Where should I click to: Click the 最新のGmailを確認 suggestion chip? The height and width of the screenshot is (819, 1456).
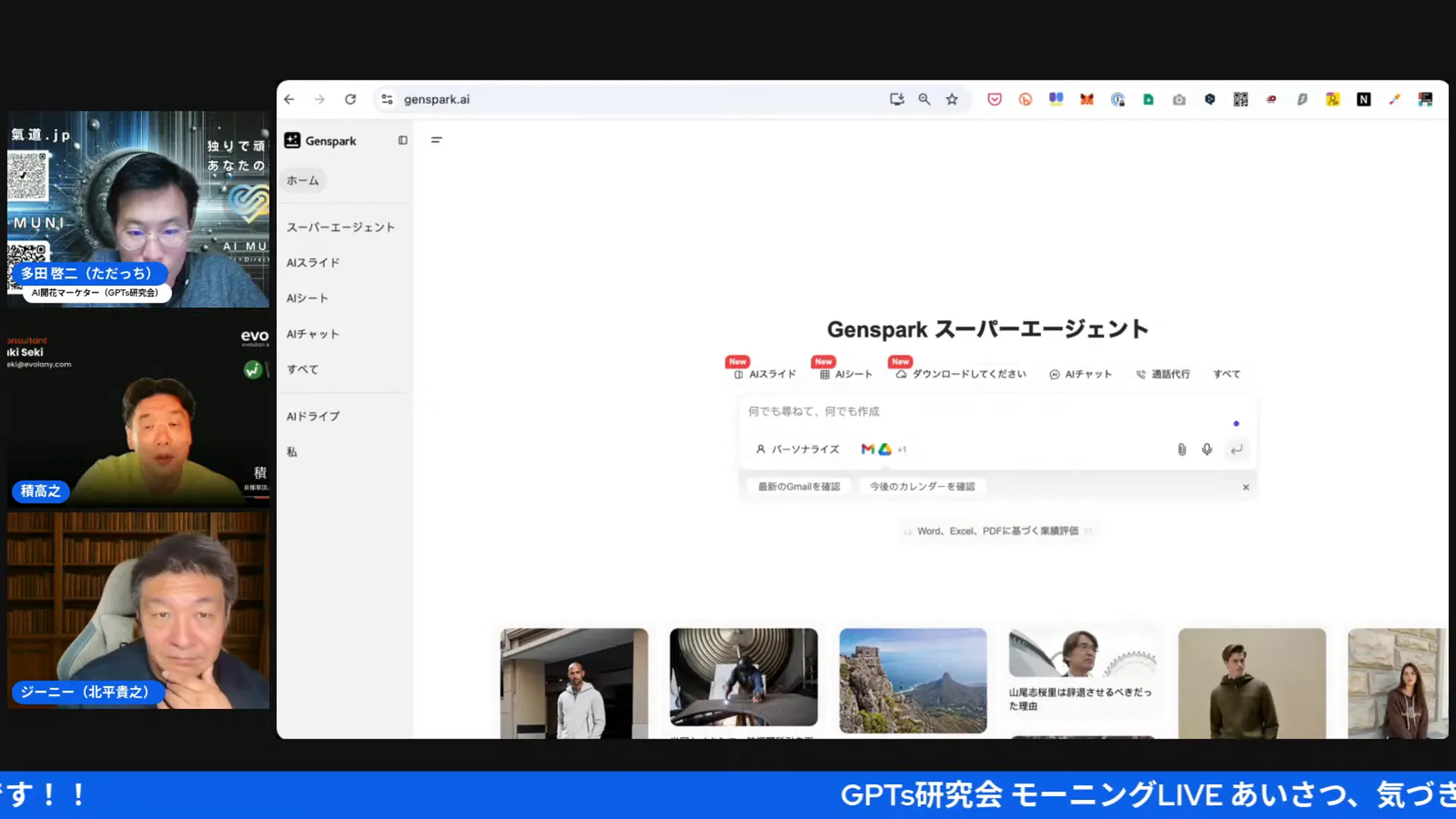[799, 487]
